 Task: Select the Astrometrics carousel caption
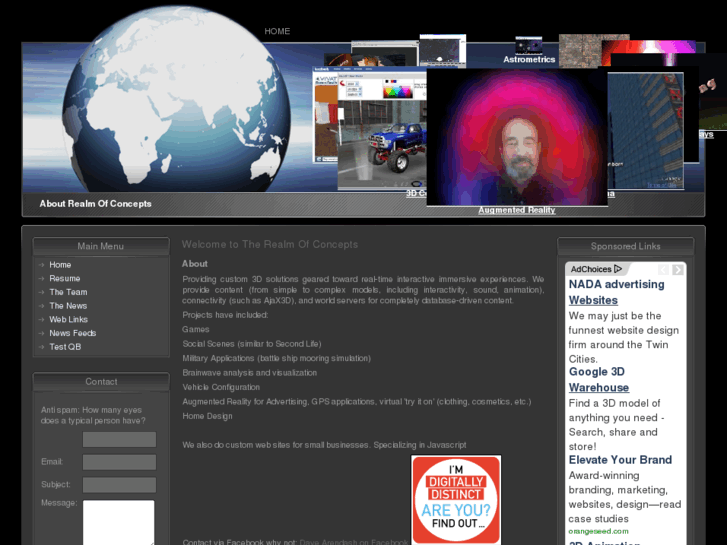click(529, 59)
